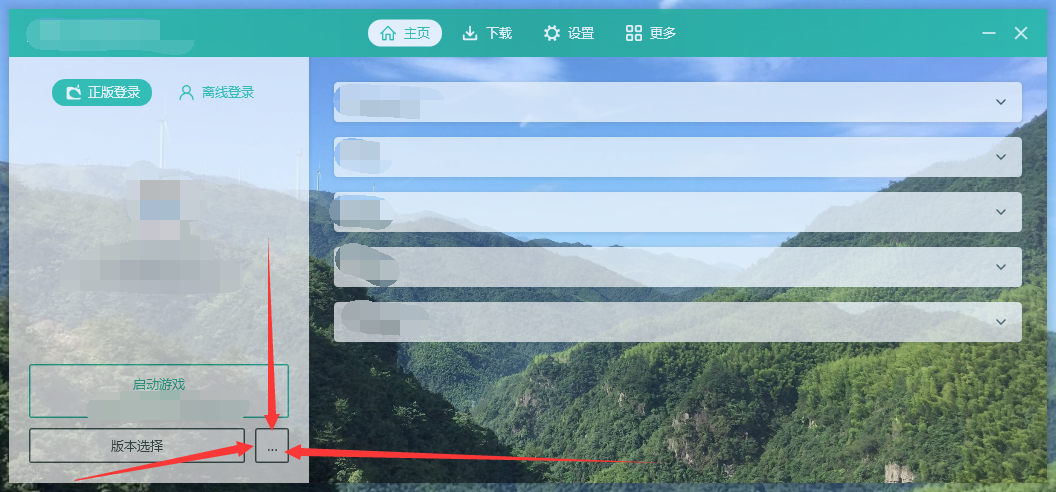The height and width of the screenshot is (492, 1056).
Task: Click the house icon for 主页
Action: [388, 33]
